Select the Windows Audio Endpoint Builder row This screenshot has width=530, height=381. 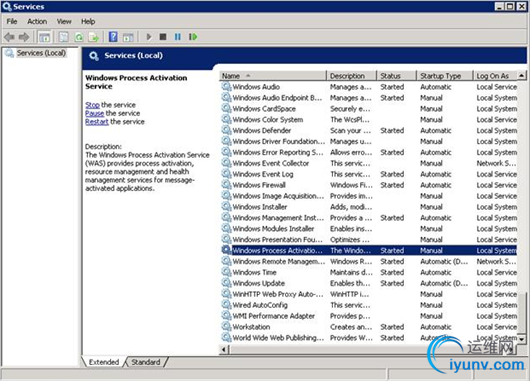(369, 98)
